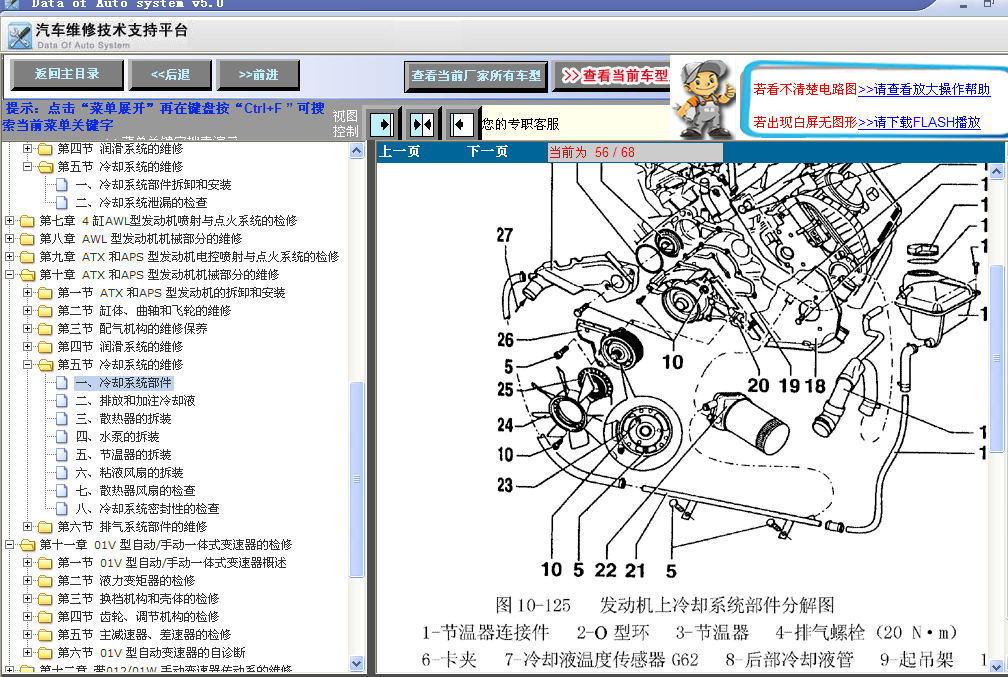Click document icon beside 四、水泵的拆装
The image size is (1008, 677).
62,437
